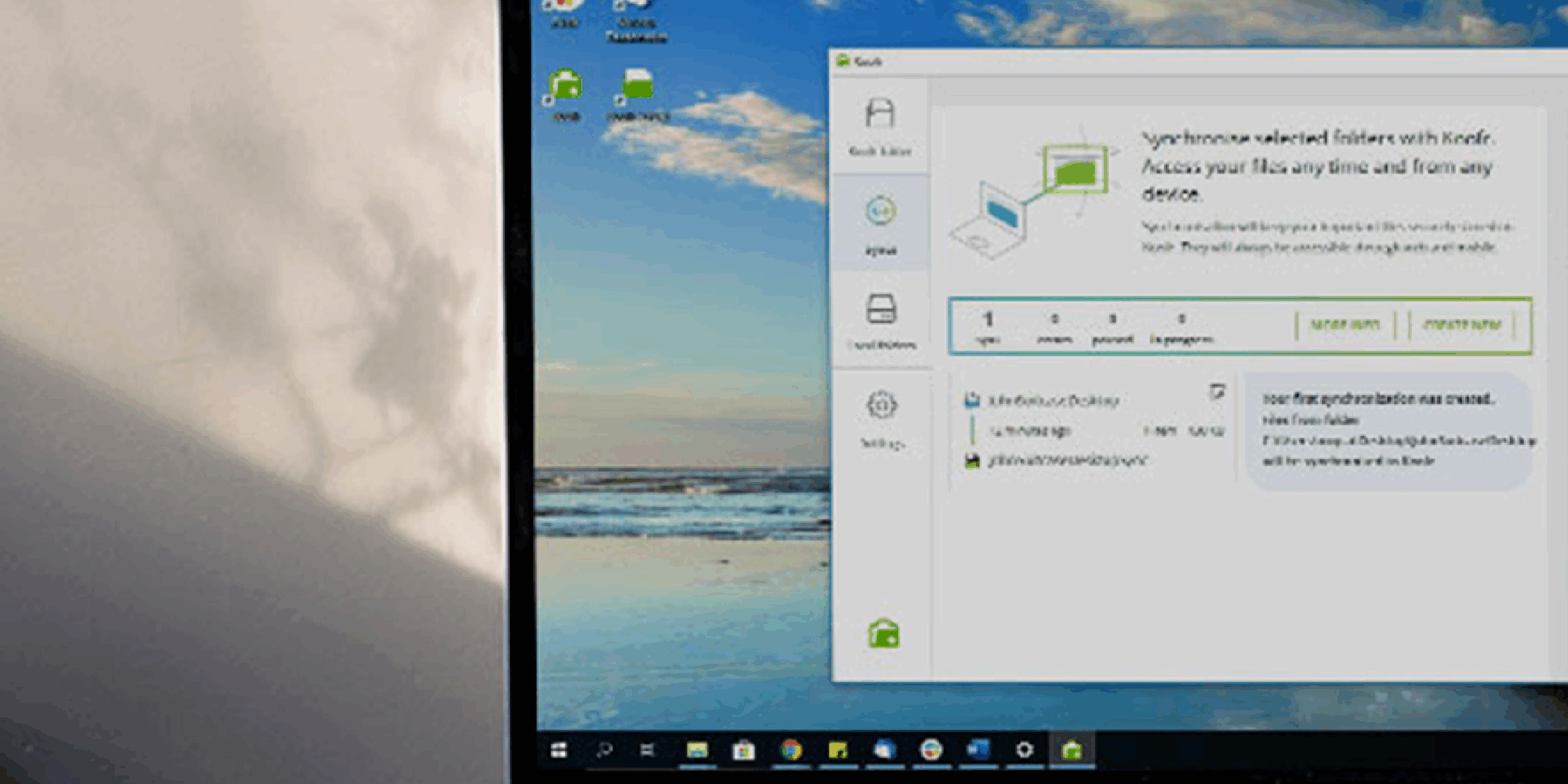Click the MORE INFO button
This screenshot has height=784, width=1568.
click(x=1345, y=325)
